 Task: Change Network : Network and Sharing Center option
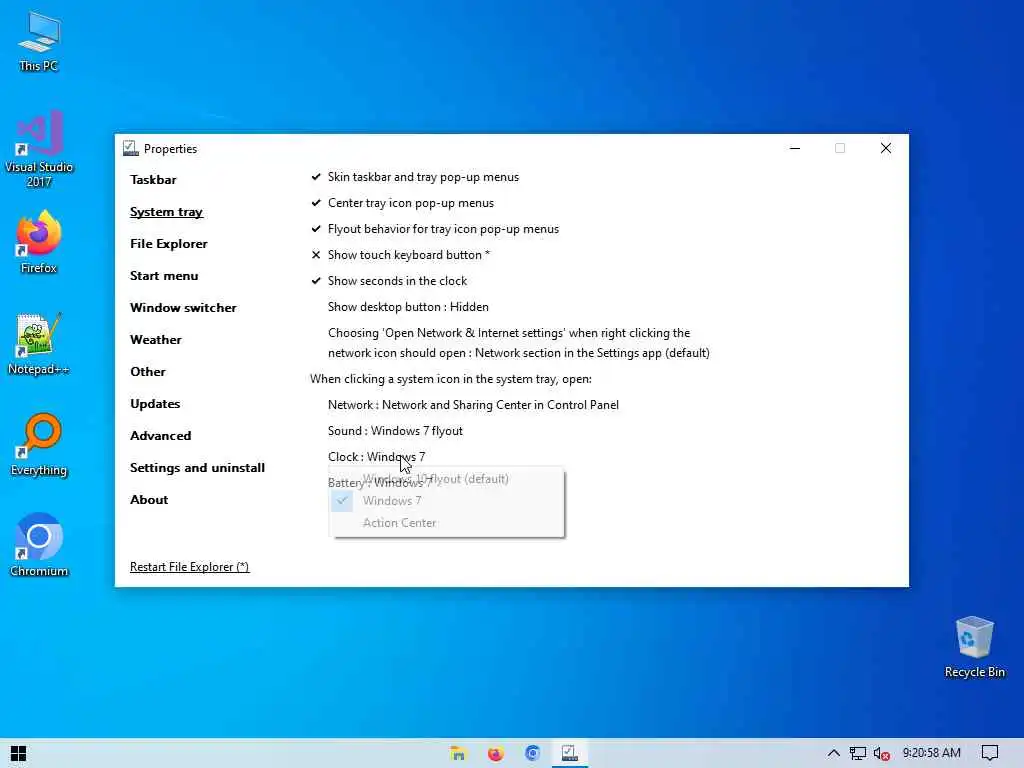tap(473, 405)
